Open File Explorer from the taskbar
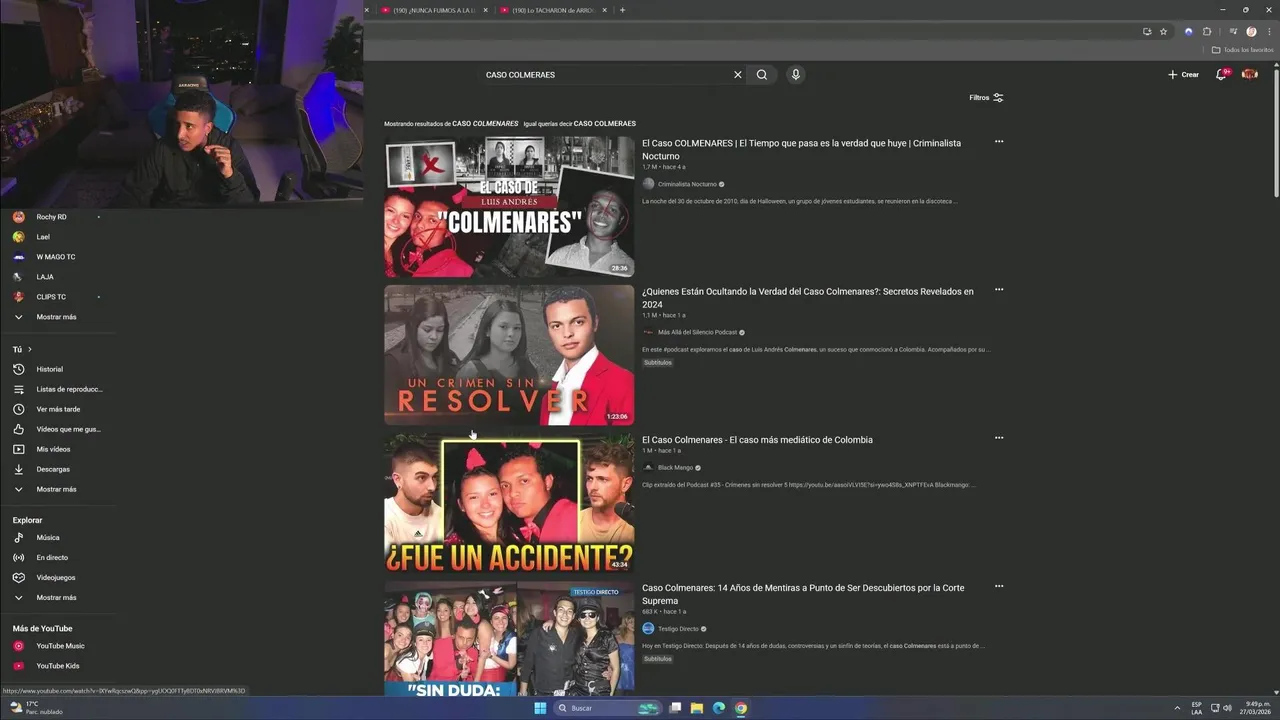The height and width of the screenshot is (720, 1280). pos(697,708)
